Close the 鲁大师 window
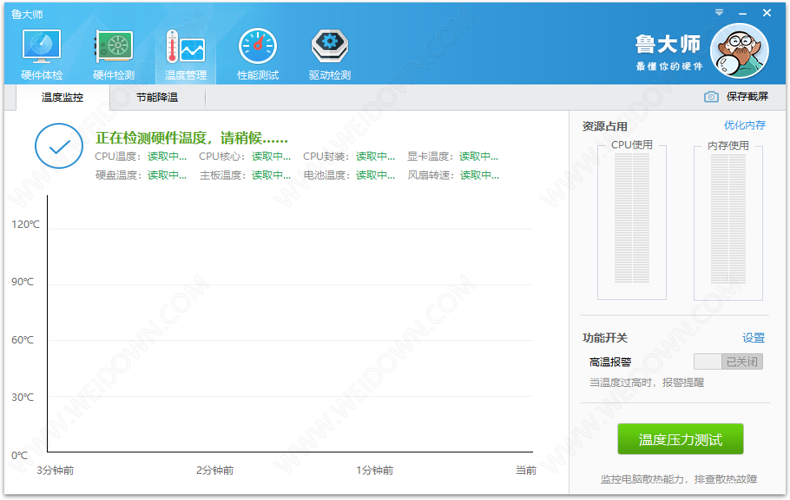Screen dimensions: 790x500 767,13
